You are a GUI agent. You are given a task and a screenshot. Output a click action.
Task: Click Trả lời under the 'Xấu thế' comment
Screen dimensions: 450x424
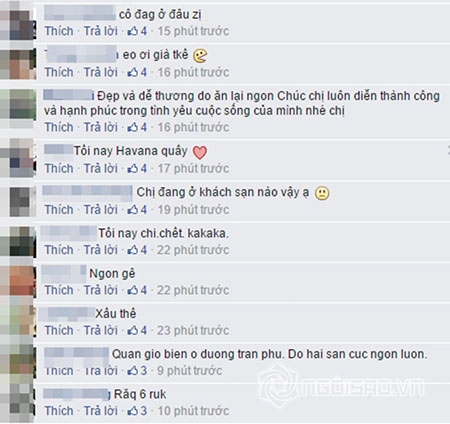point(101,331)
